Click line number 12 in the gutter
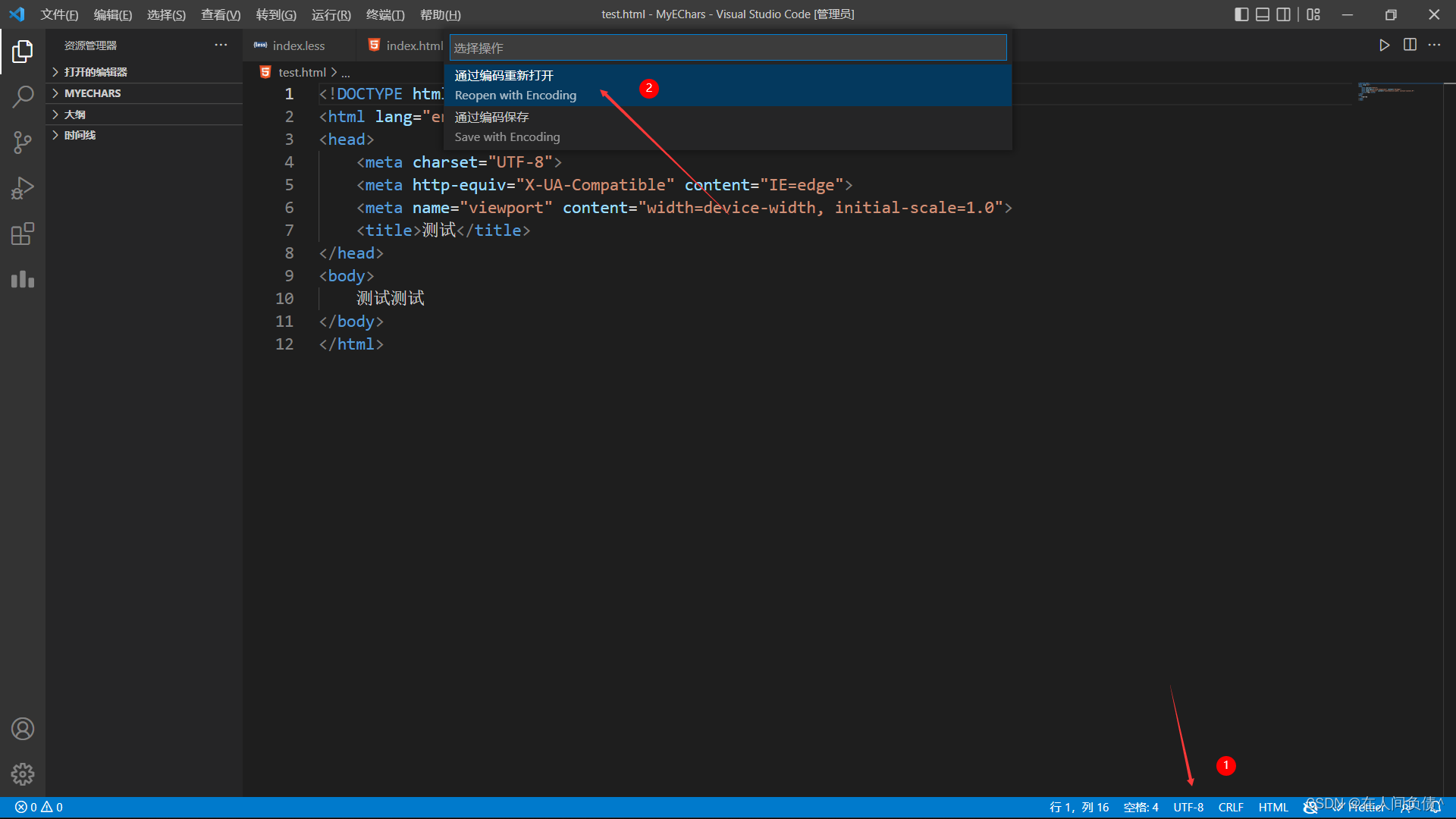Image resolution: width=1456 pixels, height=819 pixels. pos(284,344)
